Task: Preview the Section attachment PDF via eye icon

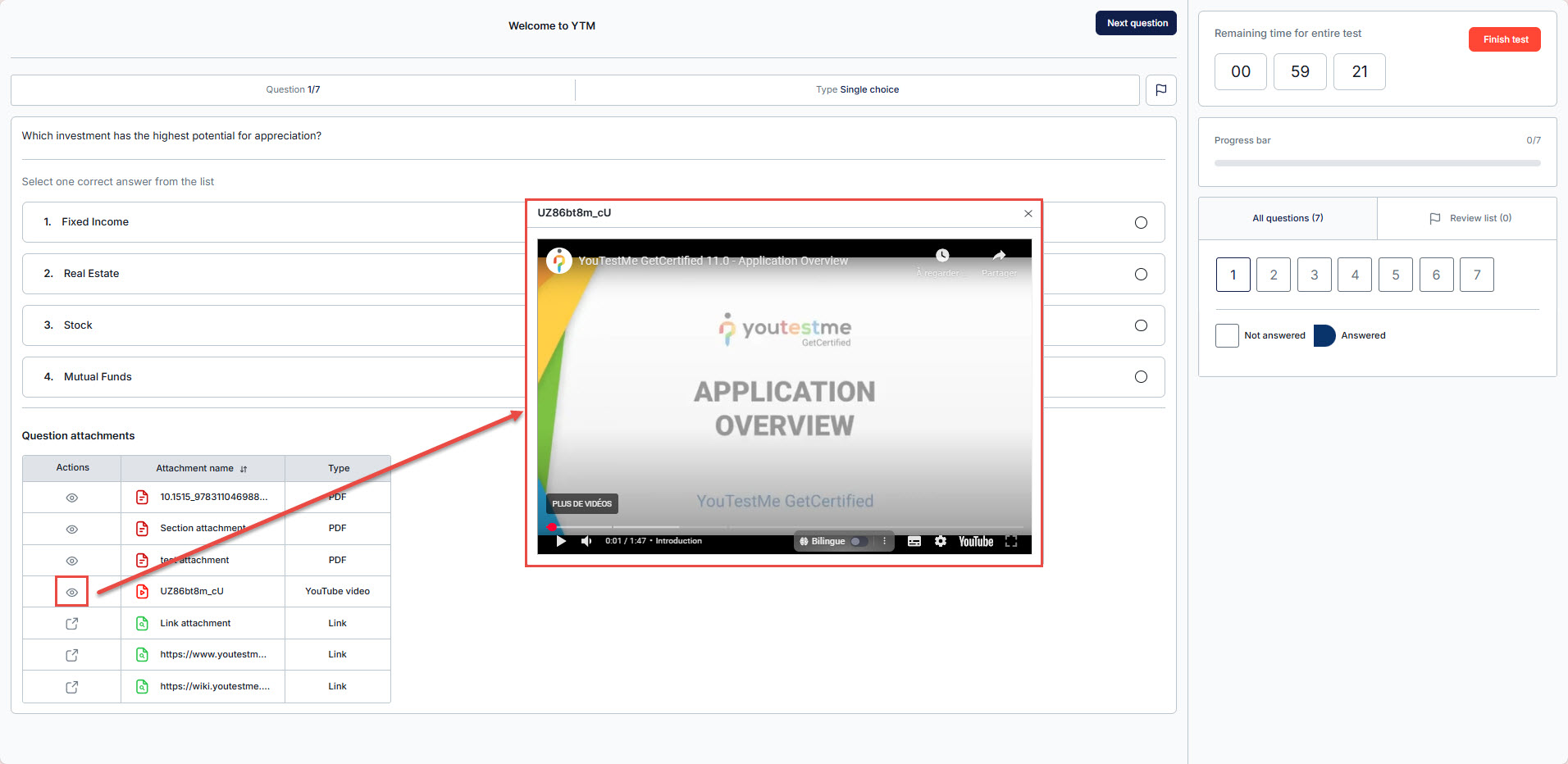Action: [x=72, y=530]
